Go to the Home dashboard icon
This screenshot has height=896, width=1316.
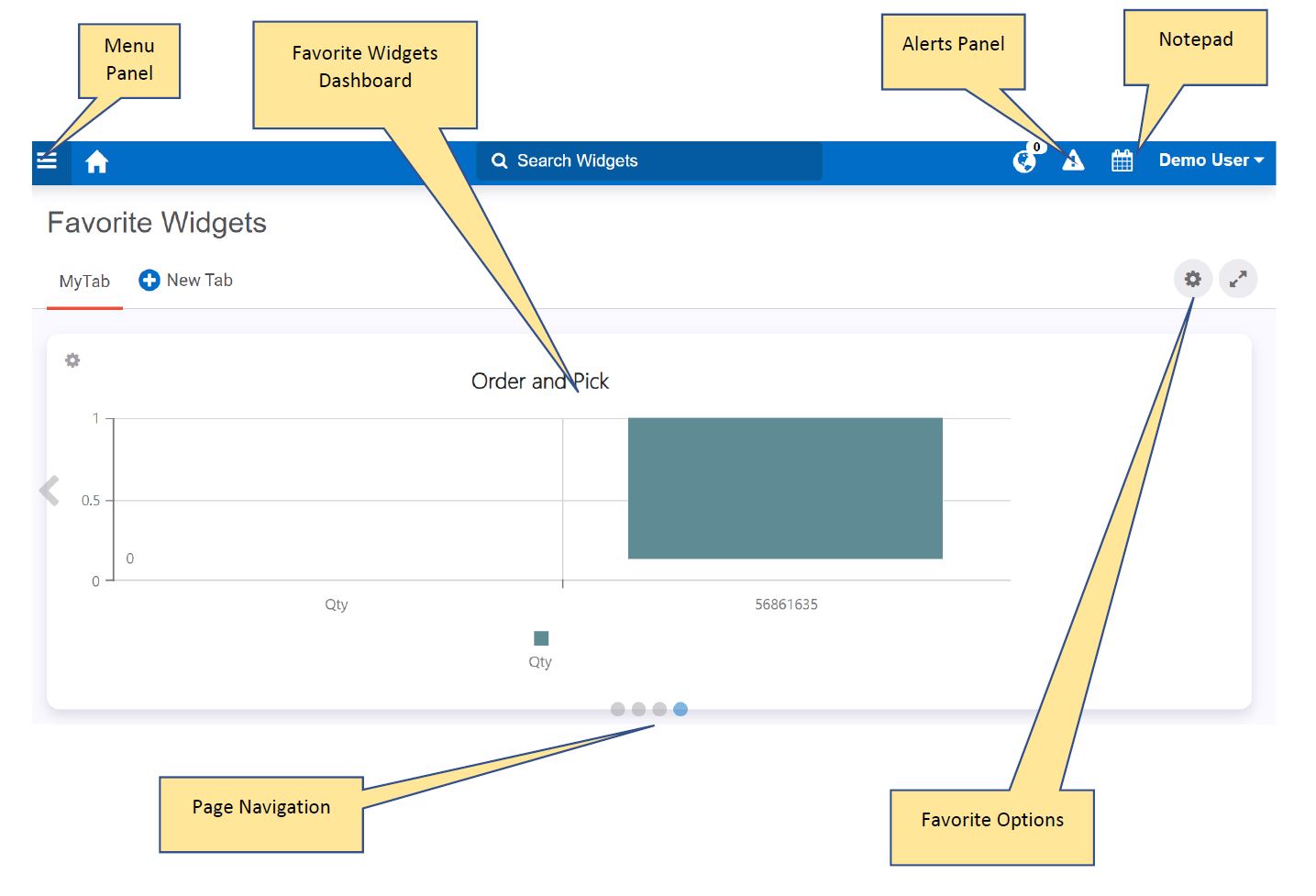(x=96, y=162)
